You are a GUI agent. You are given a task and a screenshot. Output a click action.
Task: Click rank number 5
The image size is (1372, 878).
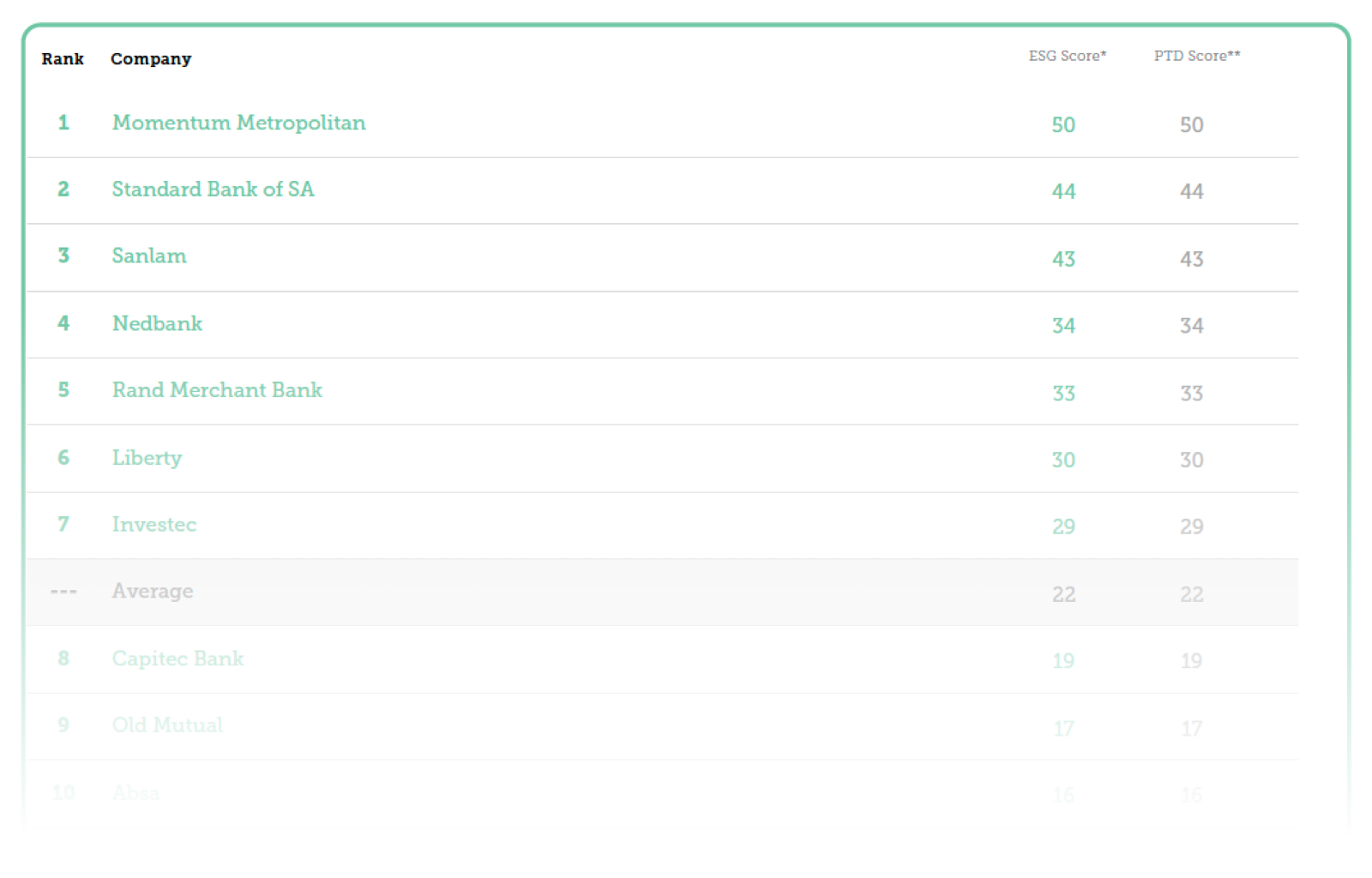coord(63,390)
